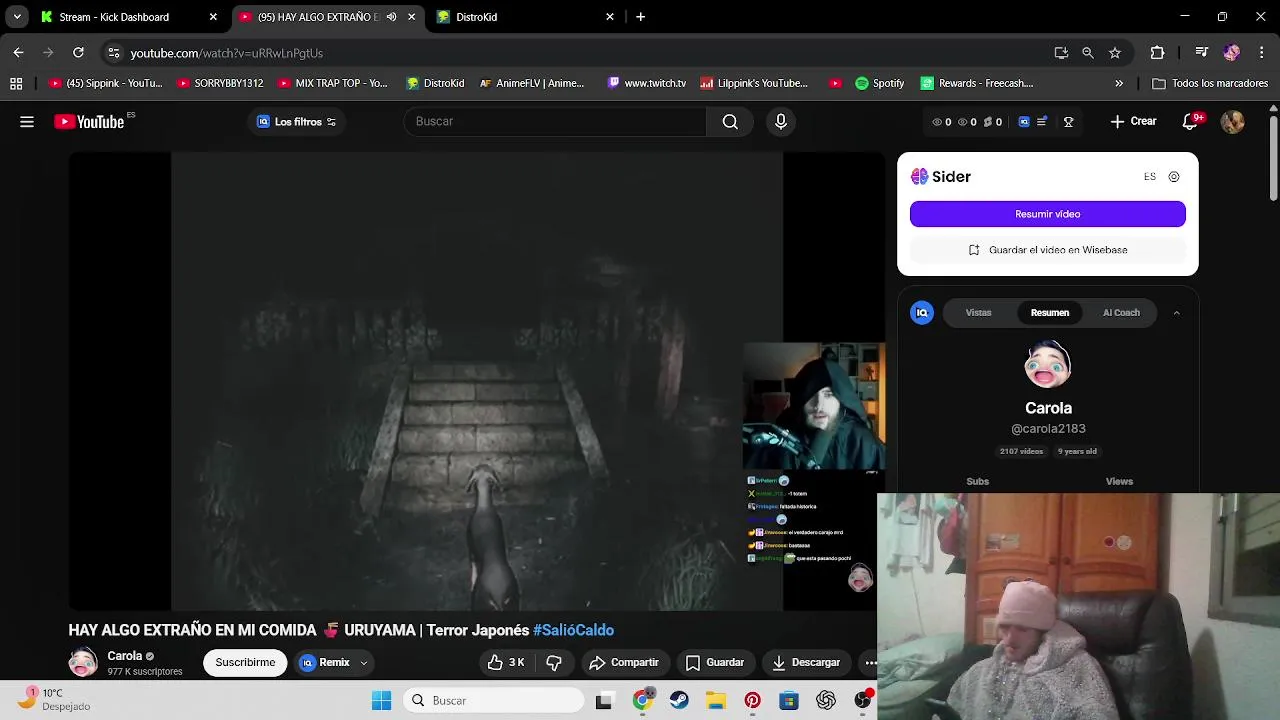Open Windows Start menu
This screenshot has width=1280, height=720.
[382, 701]
